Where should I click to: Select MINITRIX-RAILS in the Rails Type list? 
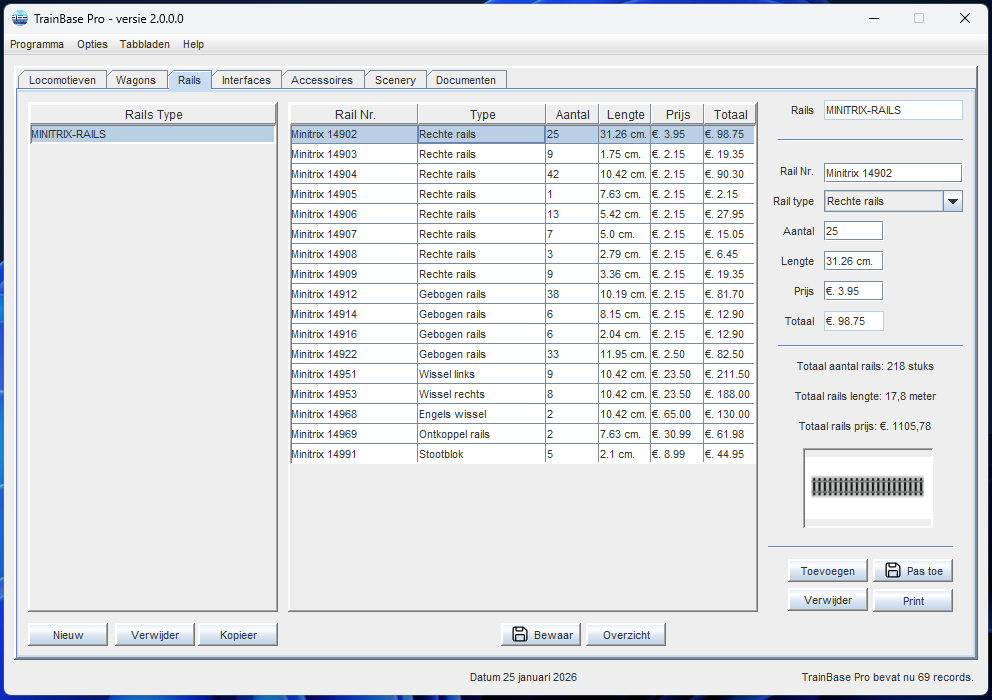[152, 134]
